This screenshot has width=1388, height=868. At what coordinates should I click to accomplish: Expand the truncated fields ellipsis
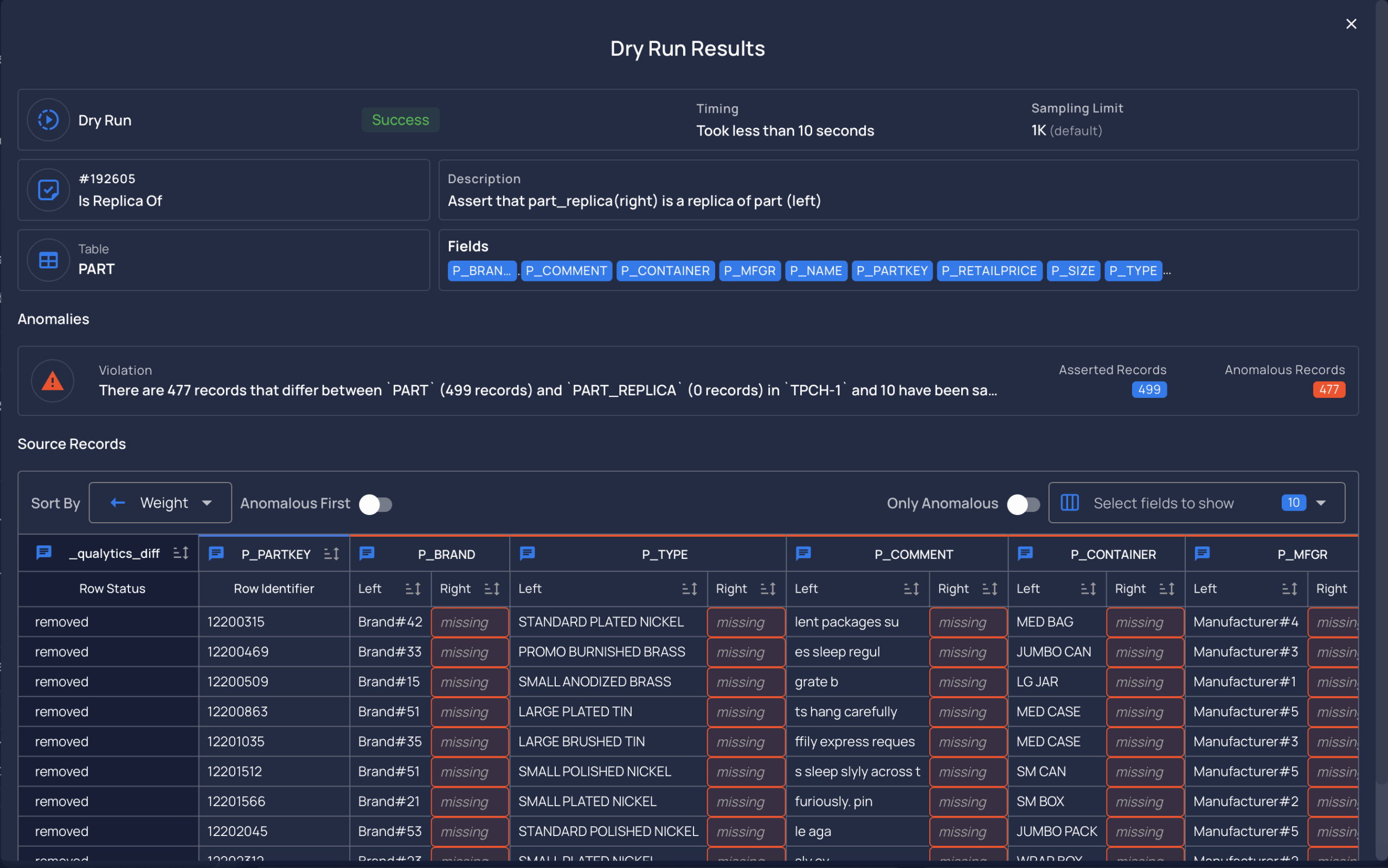[x=1167, y=272]
